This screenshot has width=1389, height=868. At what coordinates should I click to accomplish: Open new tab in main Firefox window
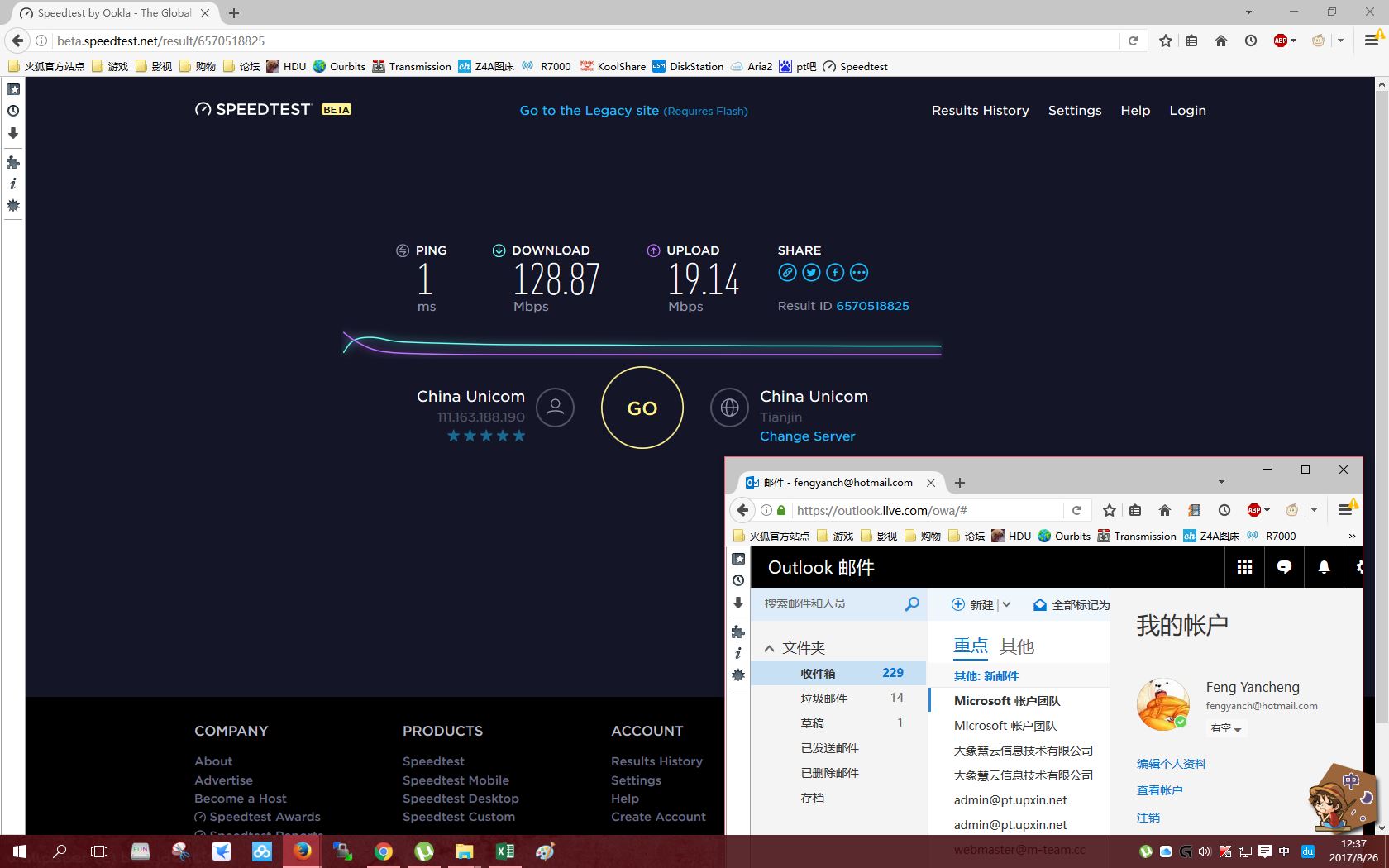coord(234,13)
